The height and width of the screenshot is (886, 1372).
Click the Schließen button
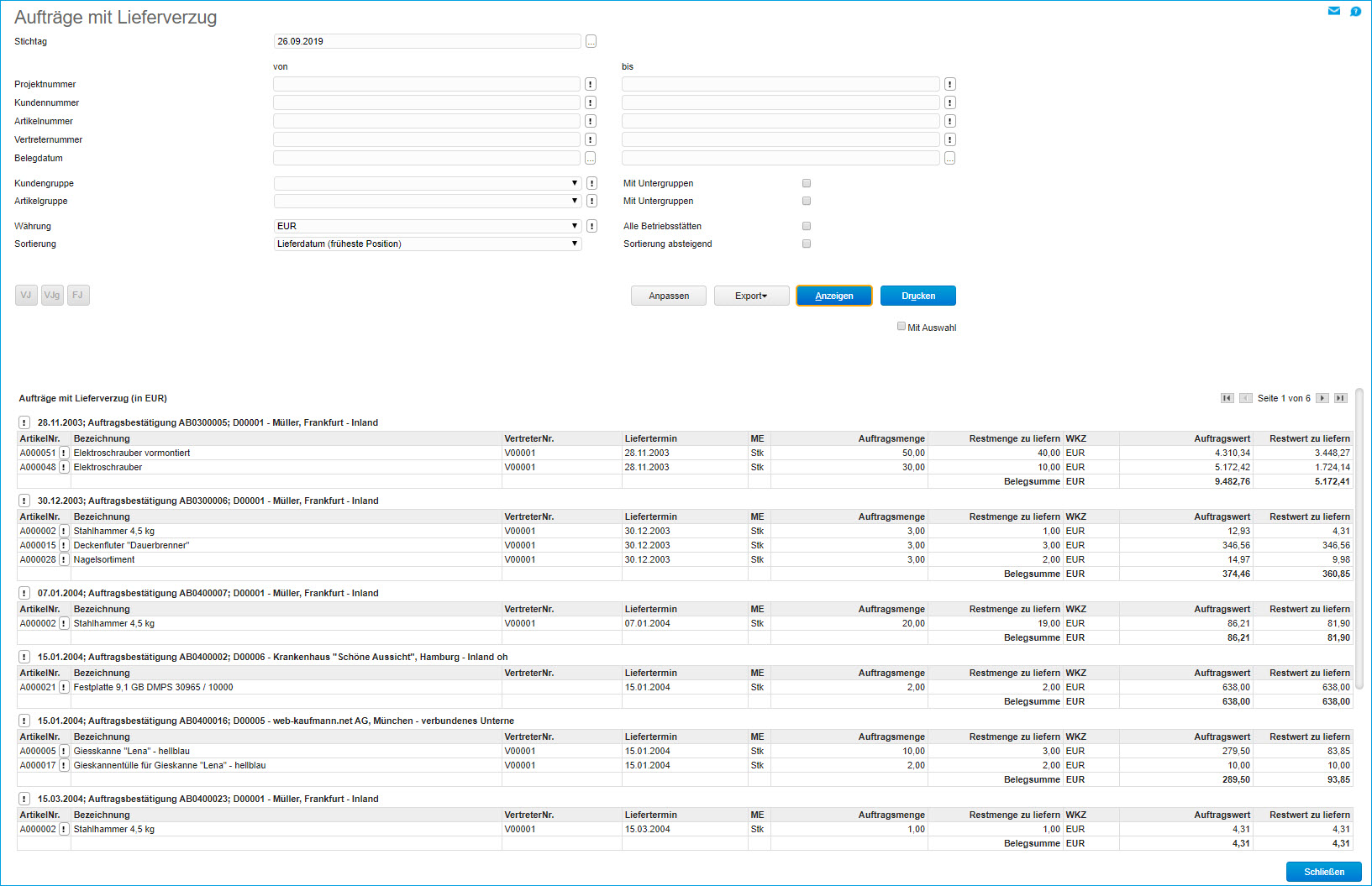pyautogui.click(x=1323, y=872)
